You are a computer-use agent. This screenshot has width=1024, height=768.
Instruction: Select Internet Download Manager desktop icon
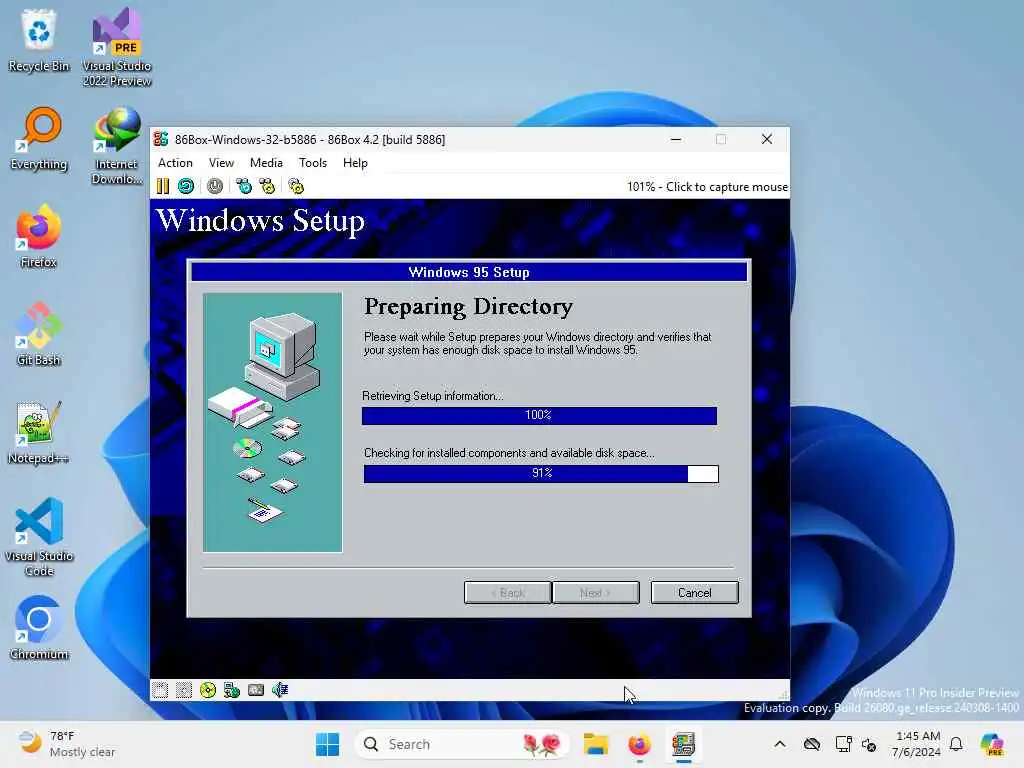pos(117,146)
